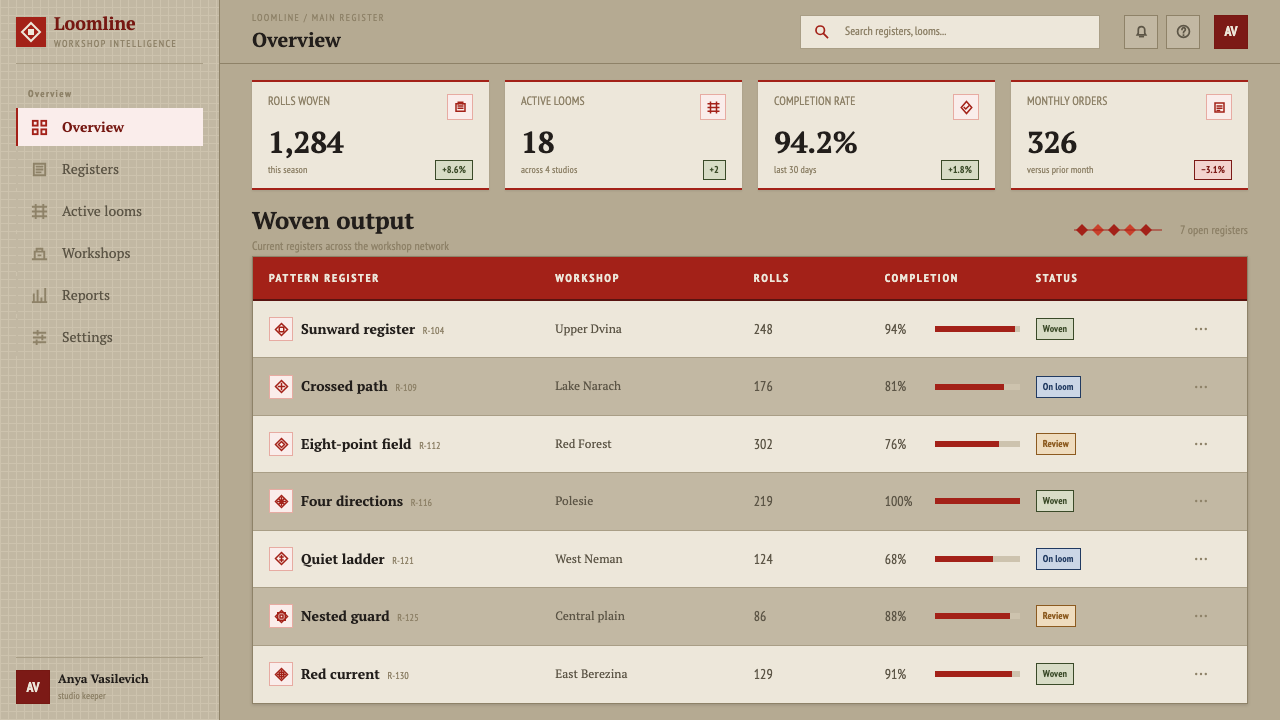Open the AV profile avatar in header
Screen dimensions: 1280x720
[x=1231, y=32]
